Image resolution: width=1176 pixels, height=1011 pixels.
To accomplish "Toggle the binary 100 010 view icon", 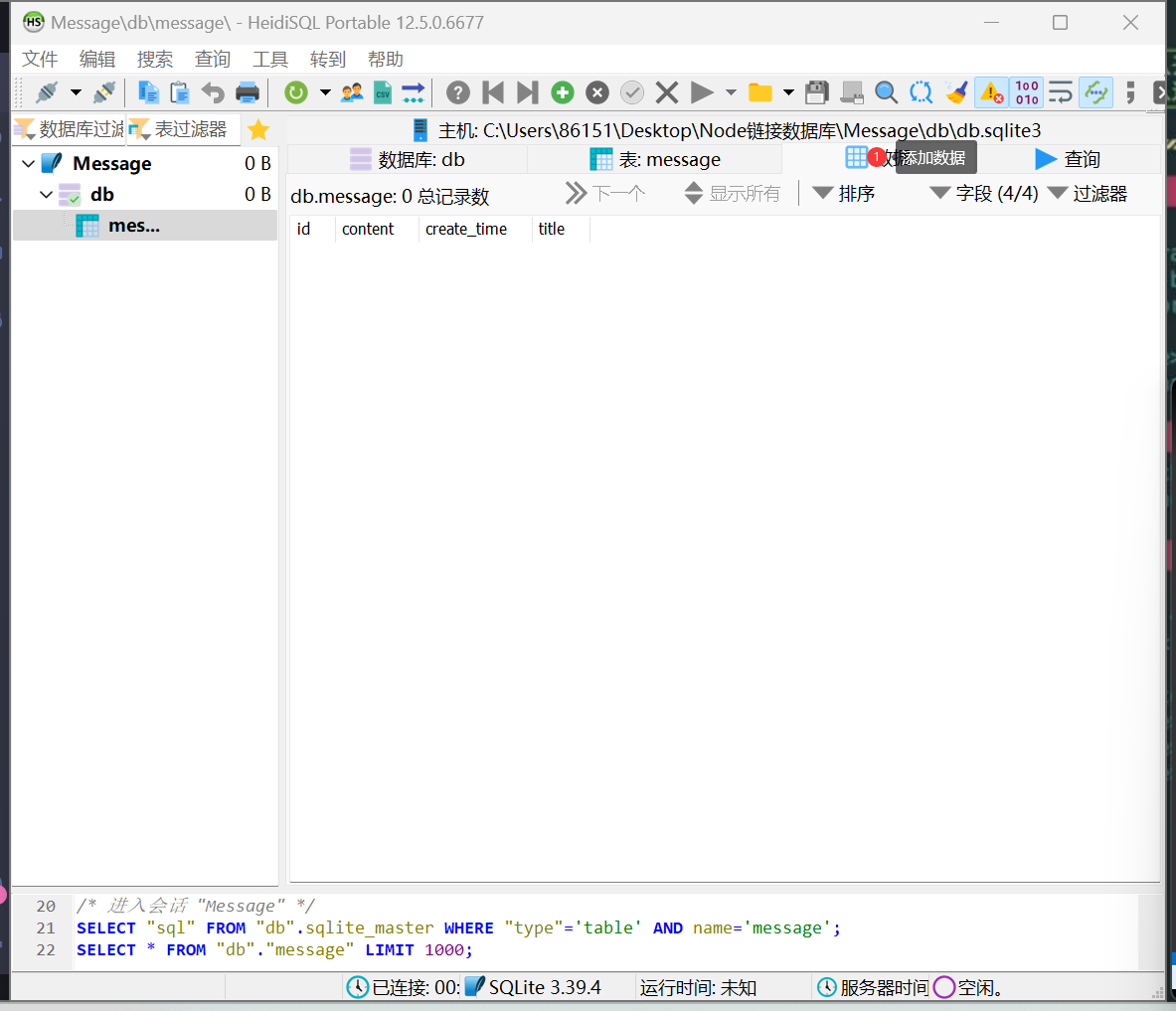I will 1027,93.
